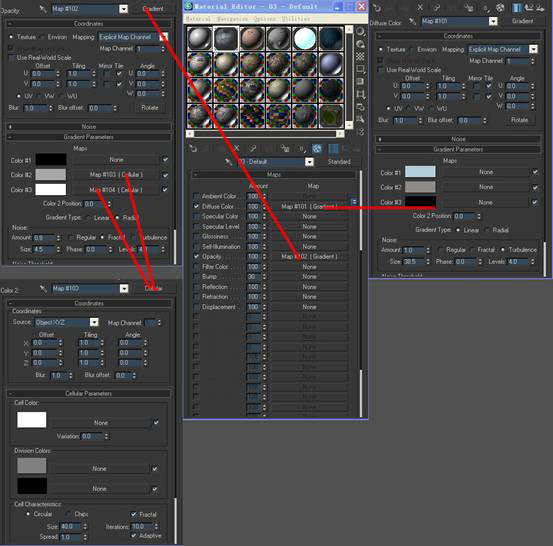Image resolution: width=553 pixels, height=546 pixels.
Task: Open the Material Editor Options icon
Action: [x=360, y=107]
